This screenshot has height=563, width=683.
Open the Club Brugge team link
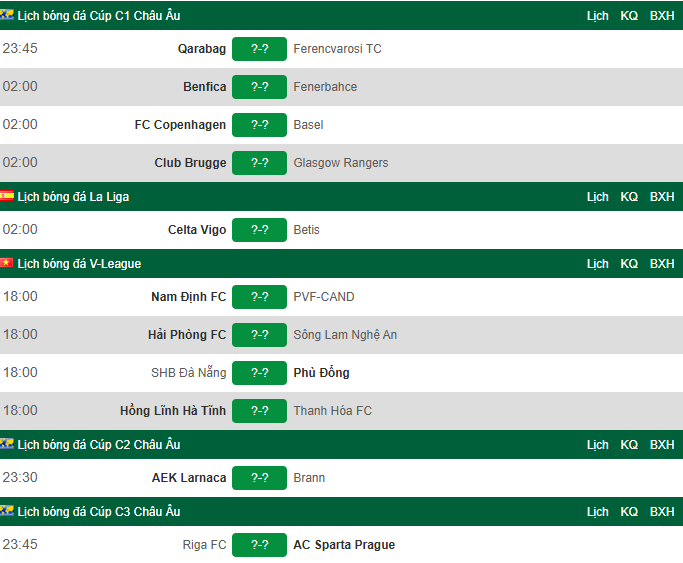190,162
